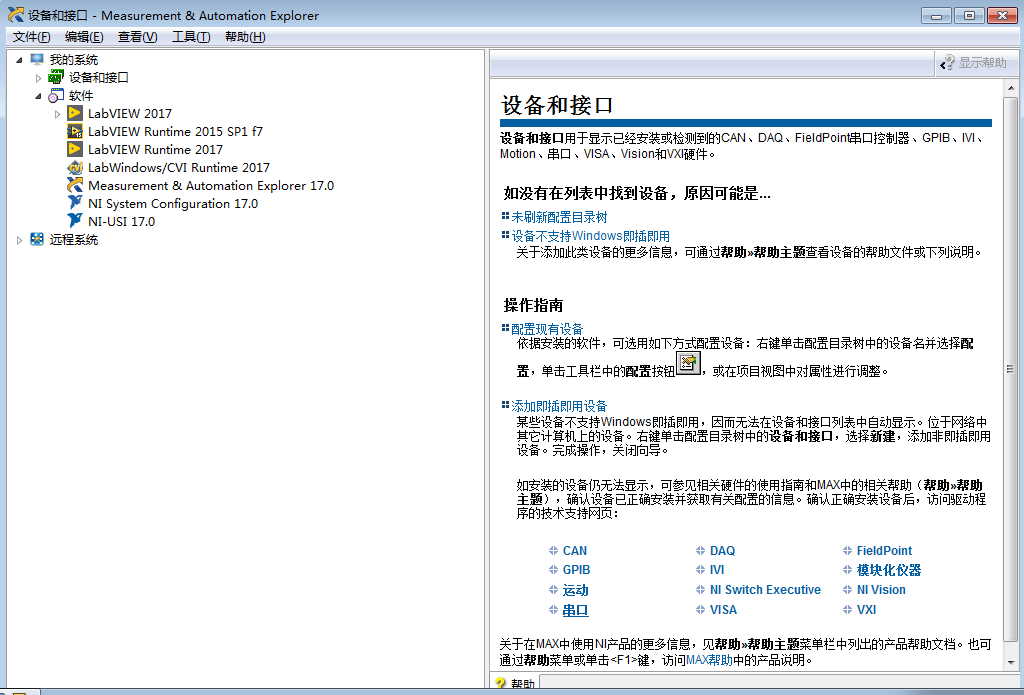This screenshot has width=1024, height=695.
Task: Click the NI System Configuration 17.0 icon
Action: pyautogui.click(x=75, y=203)
